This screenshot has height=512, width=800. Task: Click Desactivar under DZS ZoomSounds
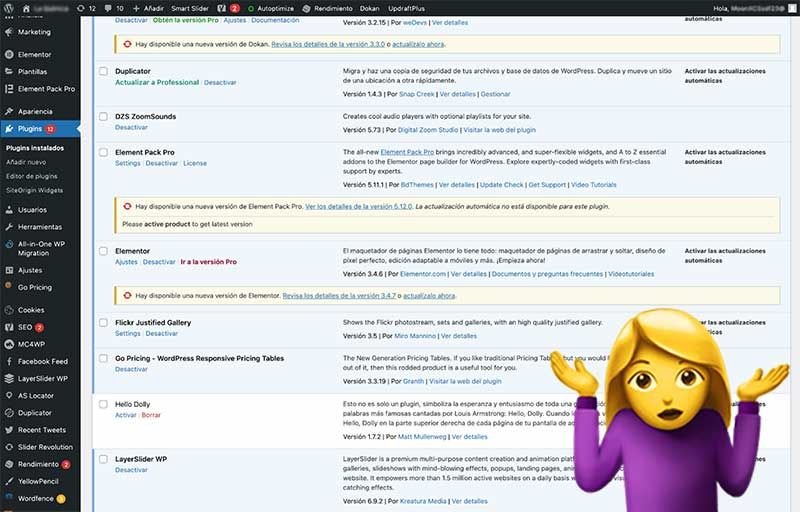coord(131,127)
